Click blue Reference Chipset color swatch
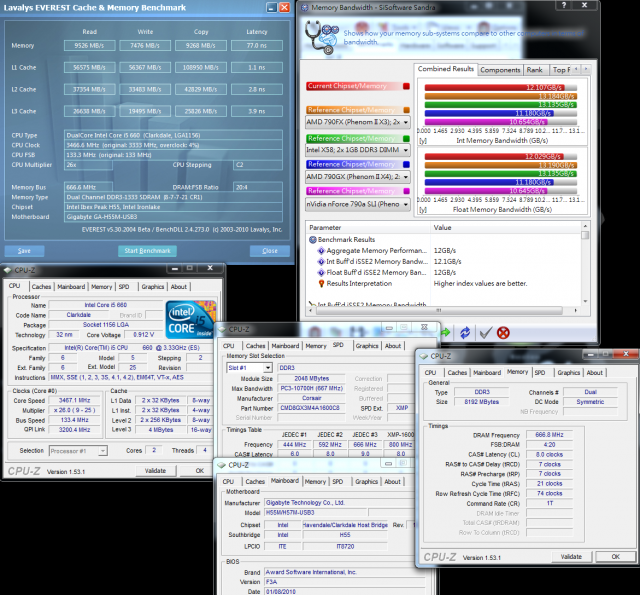 coord(406,164)
